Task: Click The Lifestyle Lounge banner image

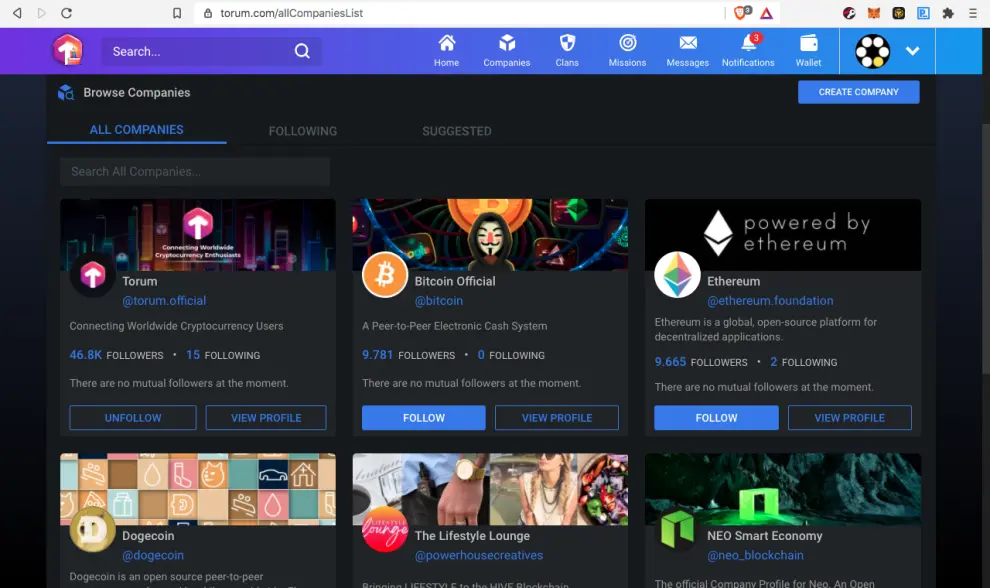Action: point(490,489)
